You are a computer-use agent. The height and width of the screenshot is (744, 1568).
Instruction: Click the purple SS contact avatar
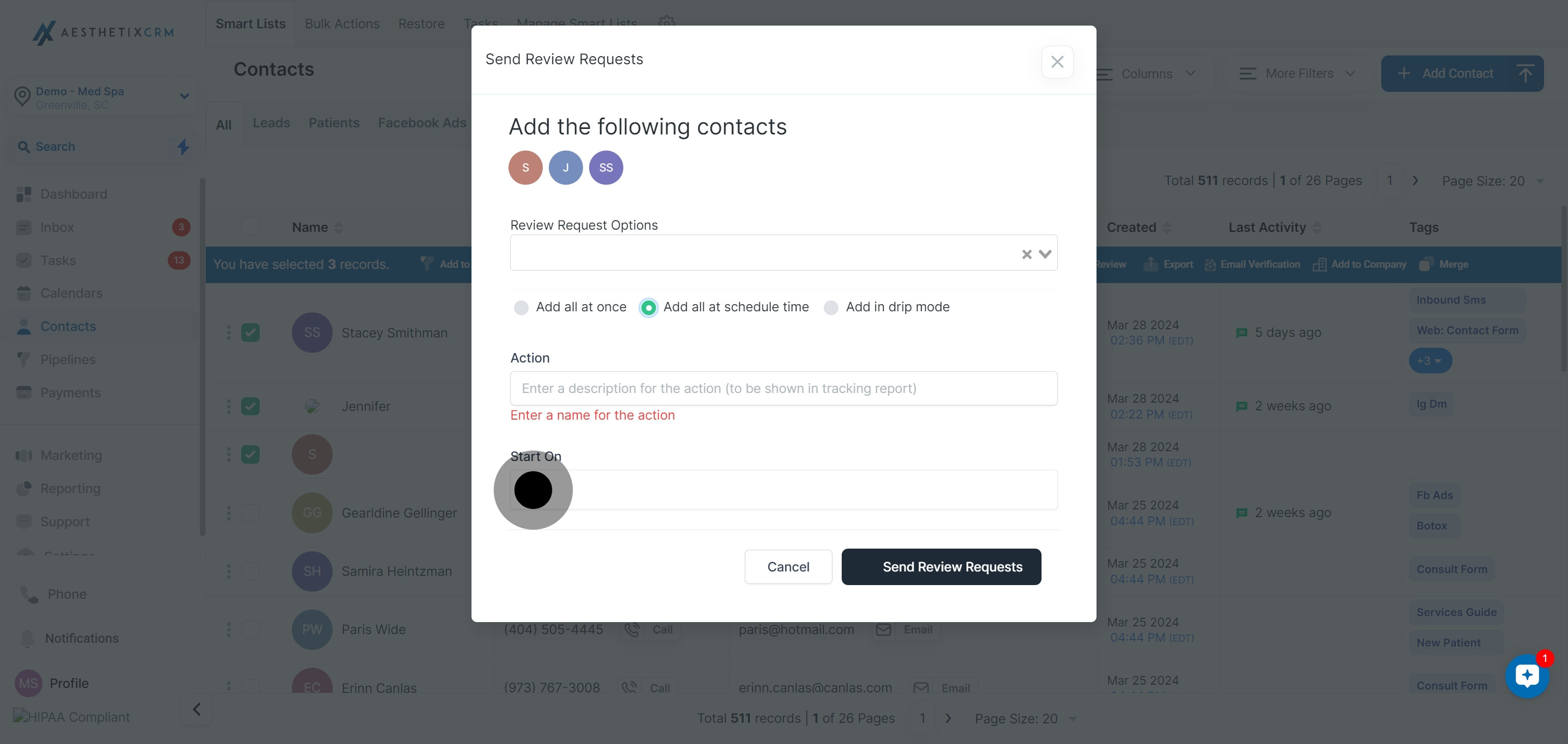click(x=605, y=167)
